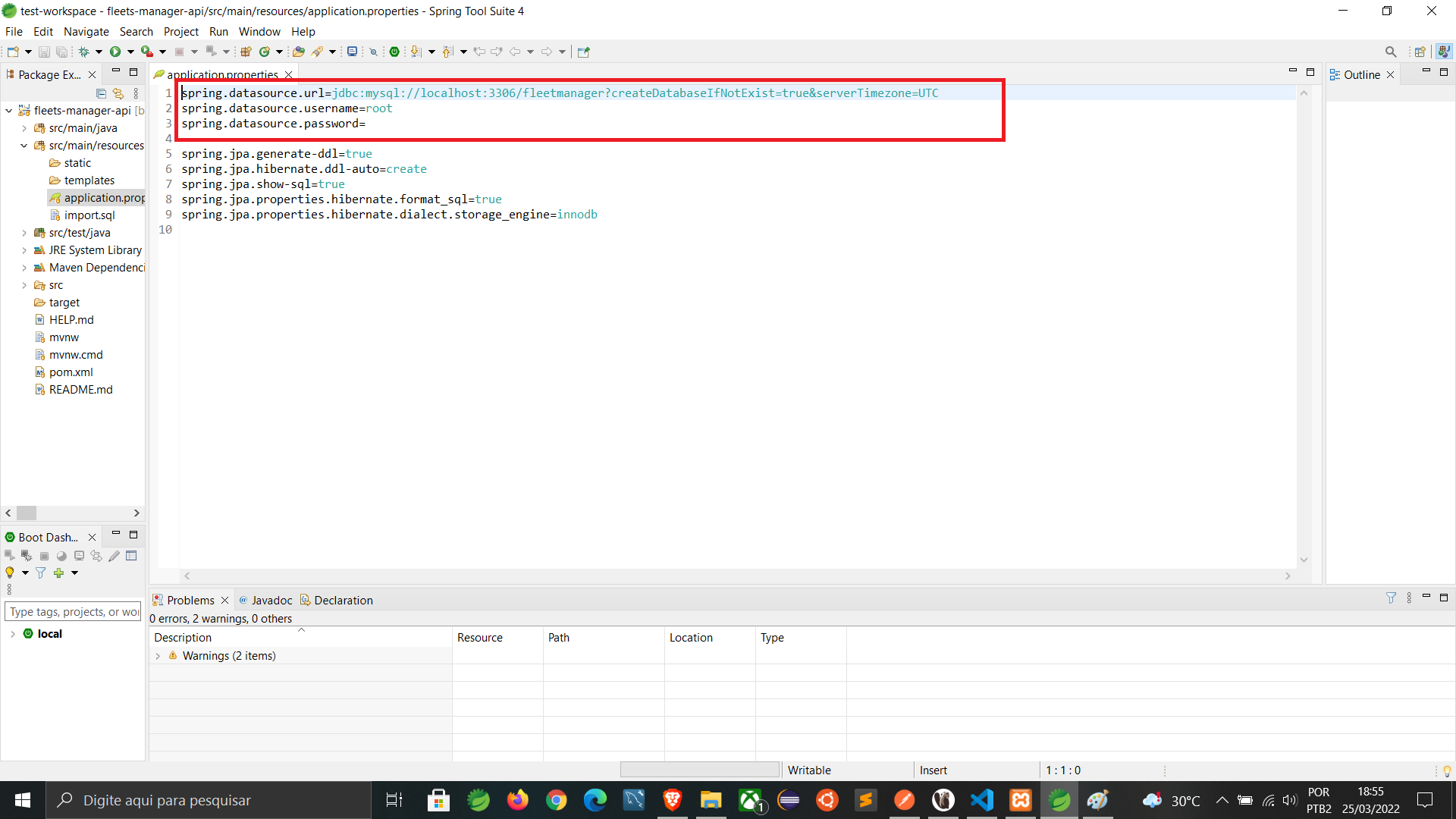
Task: Toggle Link with Editor in Package Explorer
Action: click(x=118, y=93)
